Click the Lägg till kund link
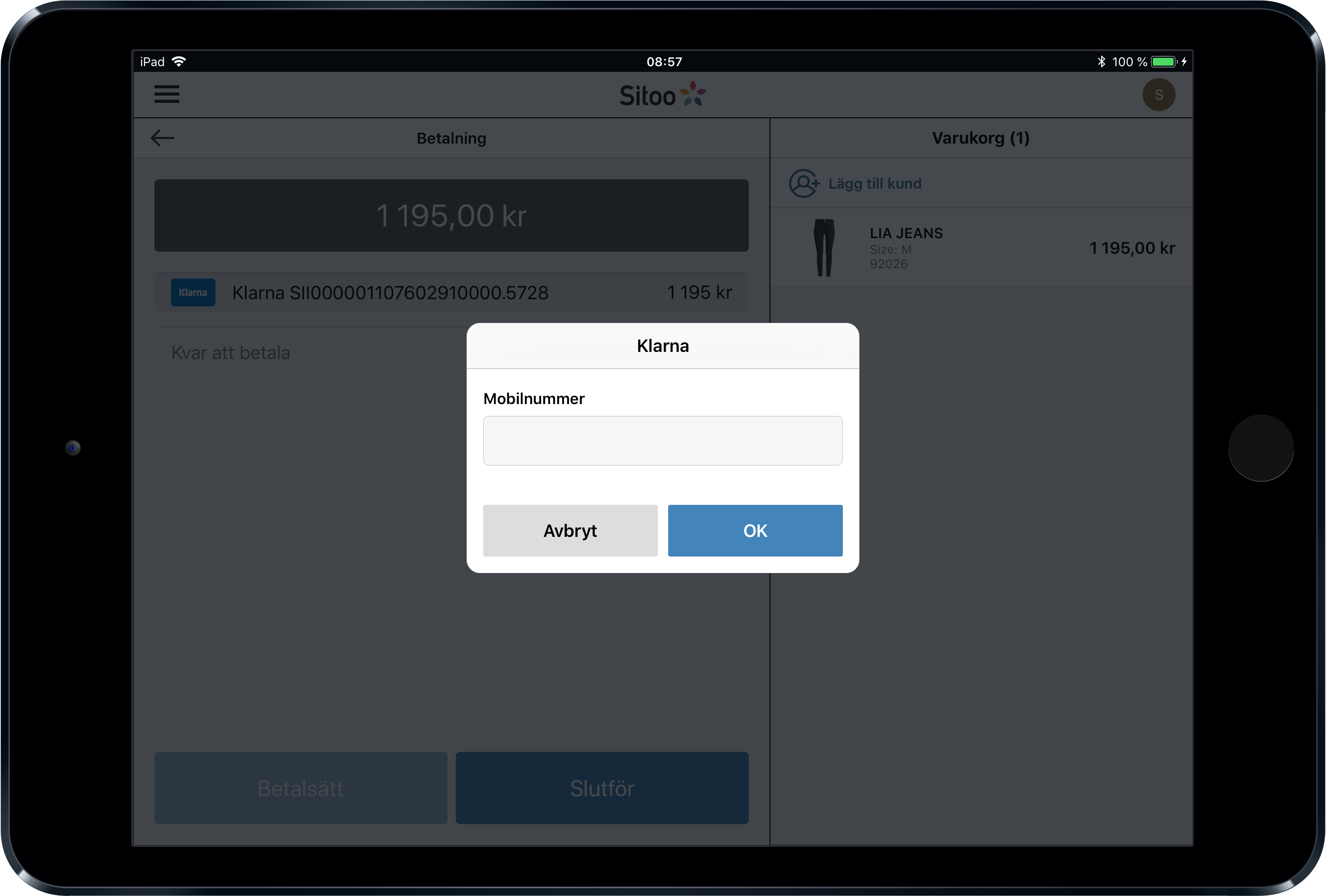The width and height of the screenshot is (1326, 896). (875, 184)
